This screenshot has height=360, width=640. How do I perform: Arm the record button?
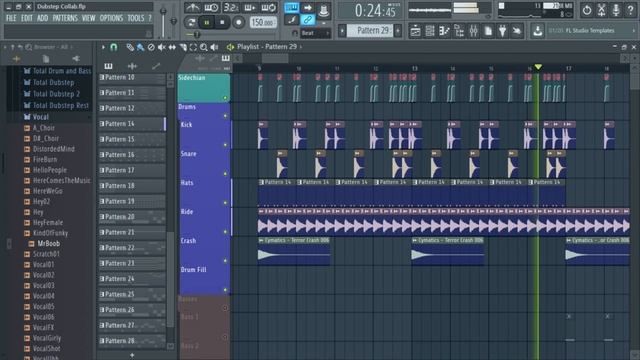pos(238,22)
